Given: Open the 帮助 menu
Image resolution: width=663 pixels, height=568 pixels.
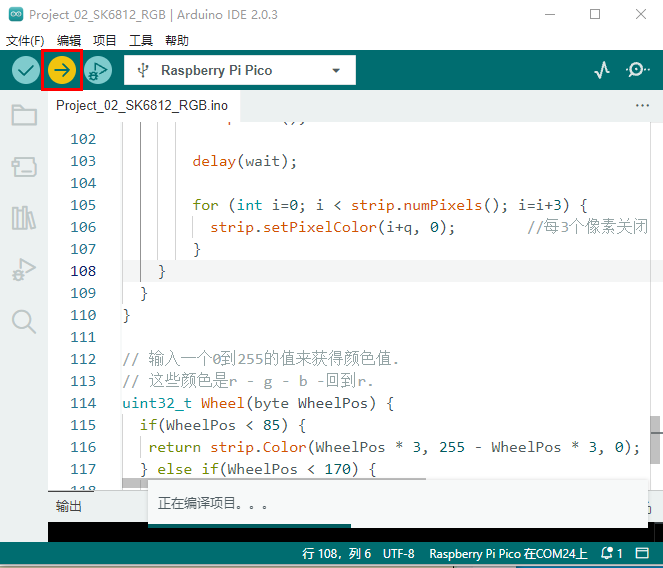Looking at the screenshot, I should point(177,41).
